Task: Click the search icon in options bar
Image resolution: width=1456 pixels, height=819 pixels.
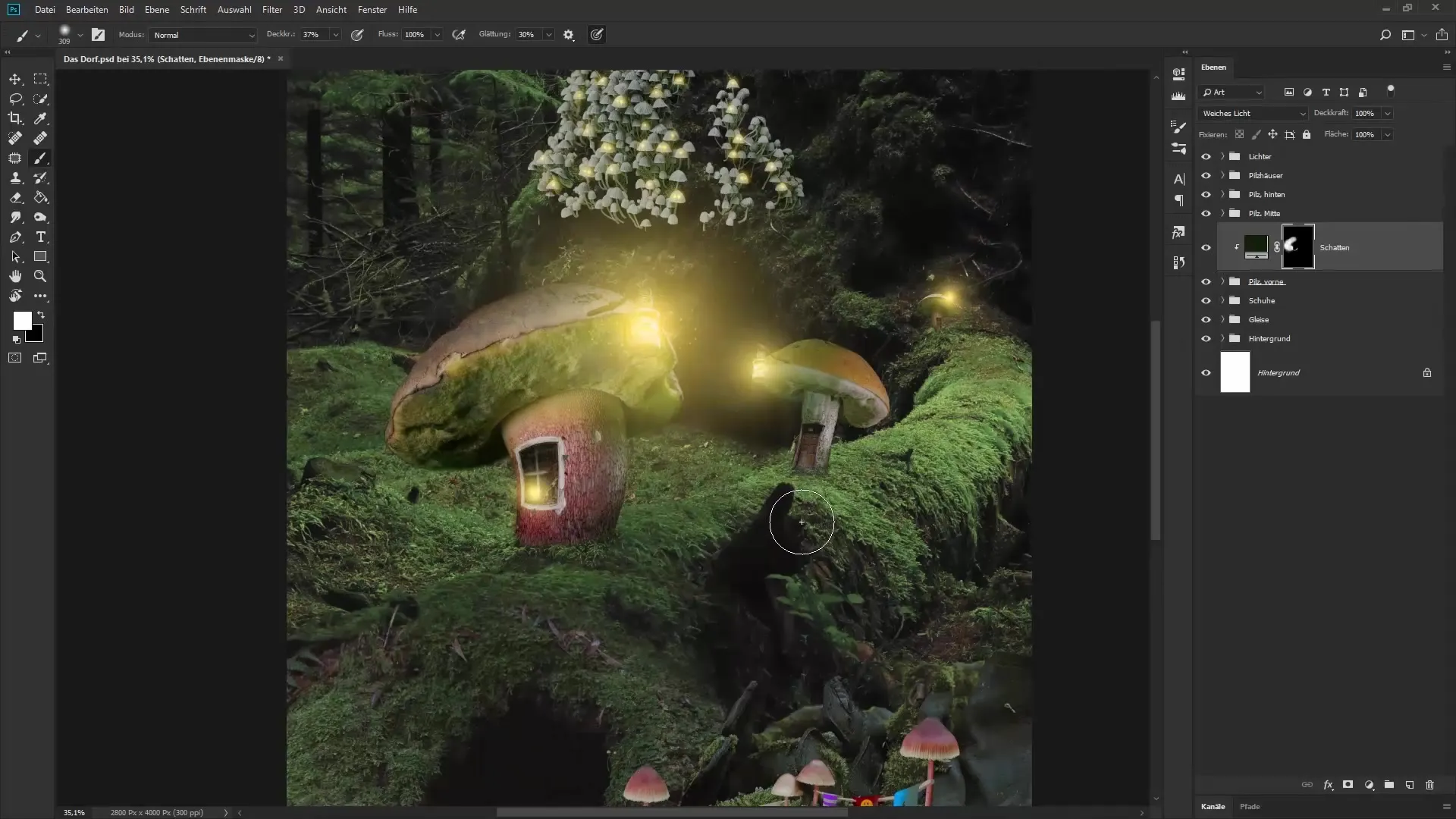Action: point(1385,35)
